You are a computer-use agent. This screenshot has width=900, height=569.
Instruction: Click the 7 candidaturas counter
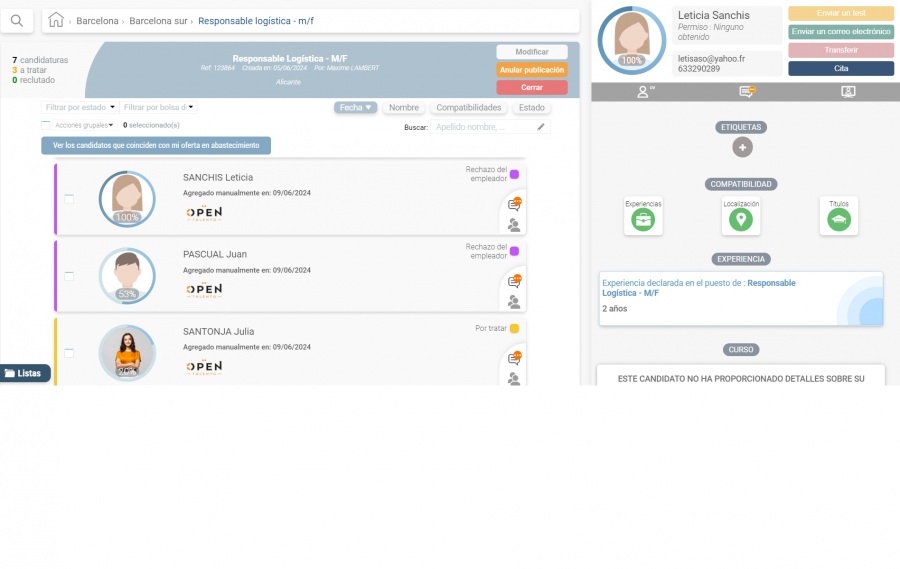tap(40, 60)
